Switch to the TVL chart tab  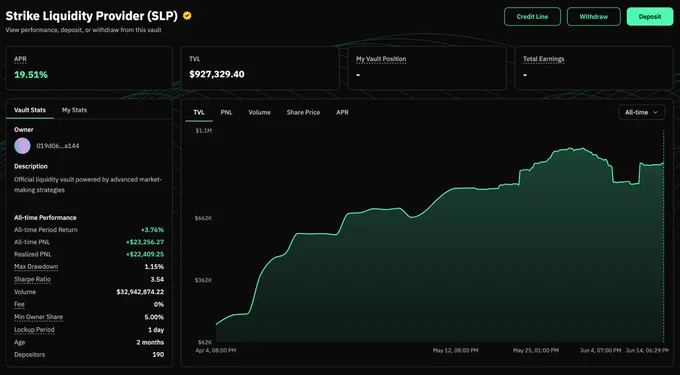[x=199, y=112]
